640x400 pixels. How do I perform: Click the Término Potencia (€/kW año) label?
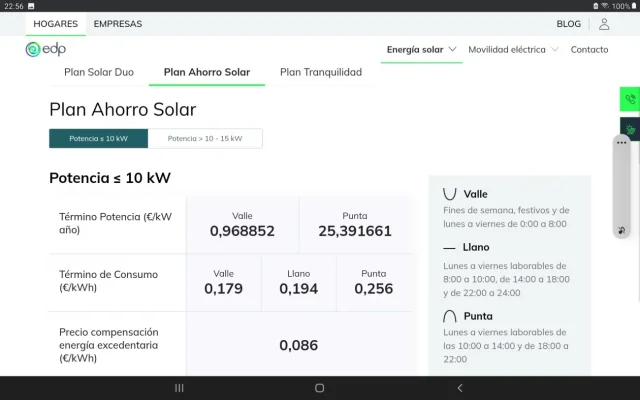click(116, 223)
